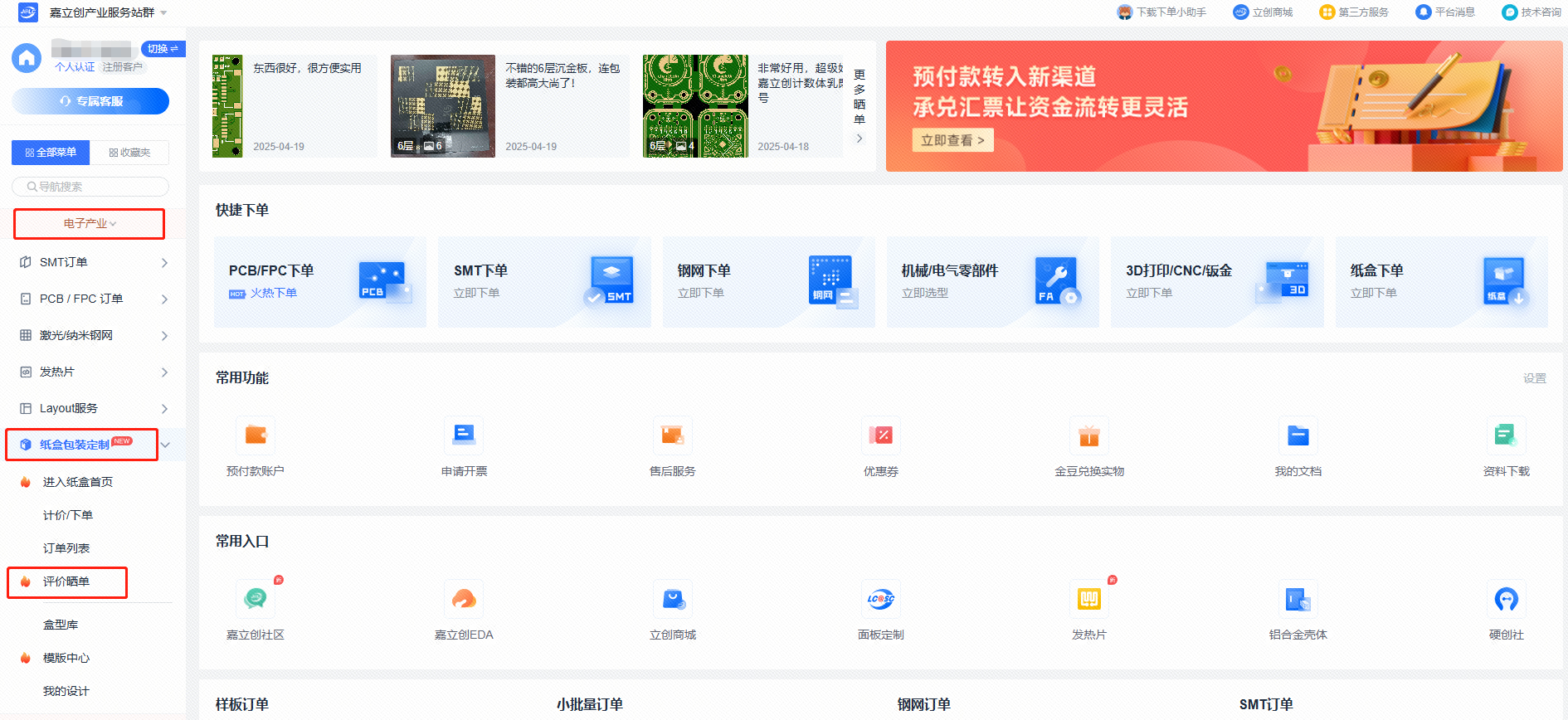
Task: Click the 预付款账户 wallet icon
Action: pos(255,435)
